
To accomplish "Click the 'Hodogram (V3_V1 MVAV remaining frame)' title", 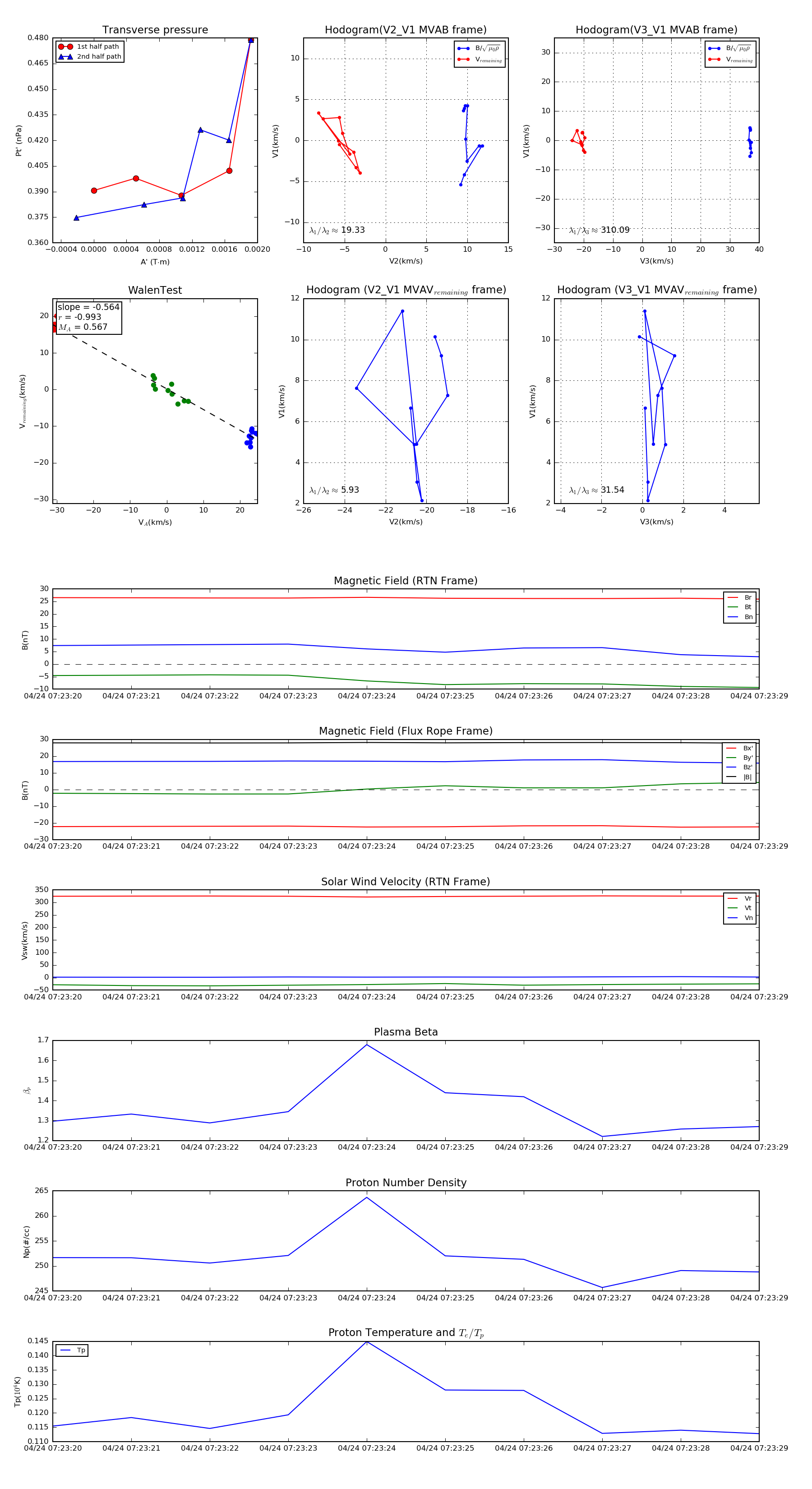I will point(656,290).
